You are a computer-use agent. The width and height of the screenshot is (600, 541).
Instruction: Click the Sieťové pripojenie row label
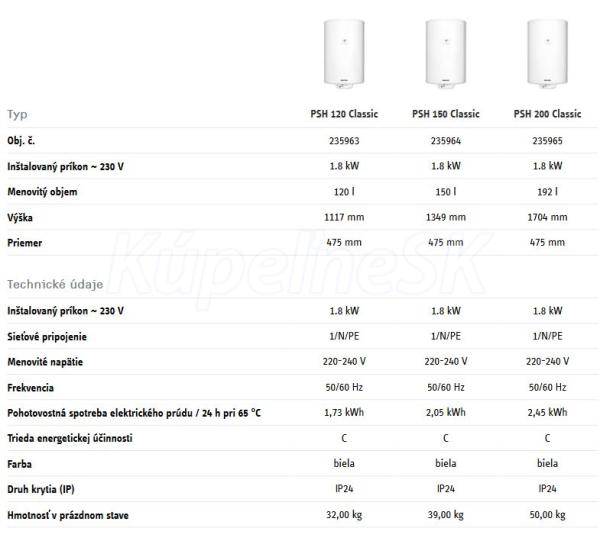coord(47,337)
